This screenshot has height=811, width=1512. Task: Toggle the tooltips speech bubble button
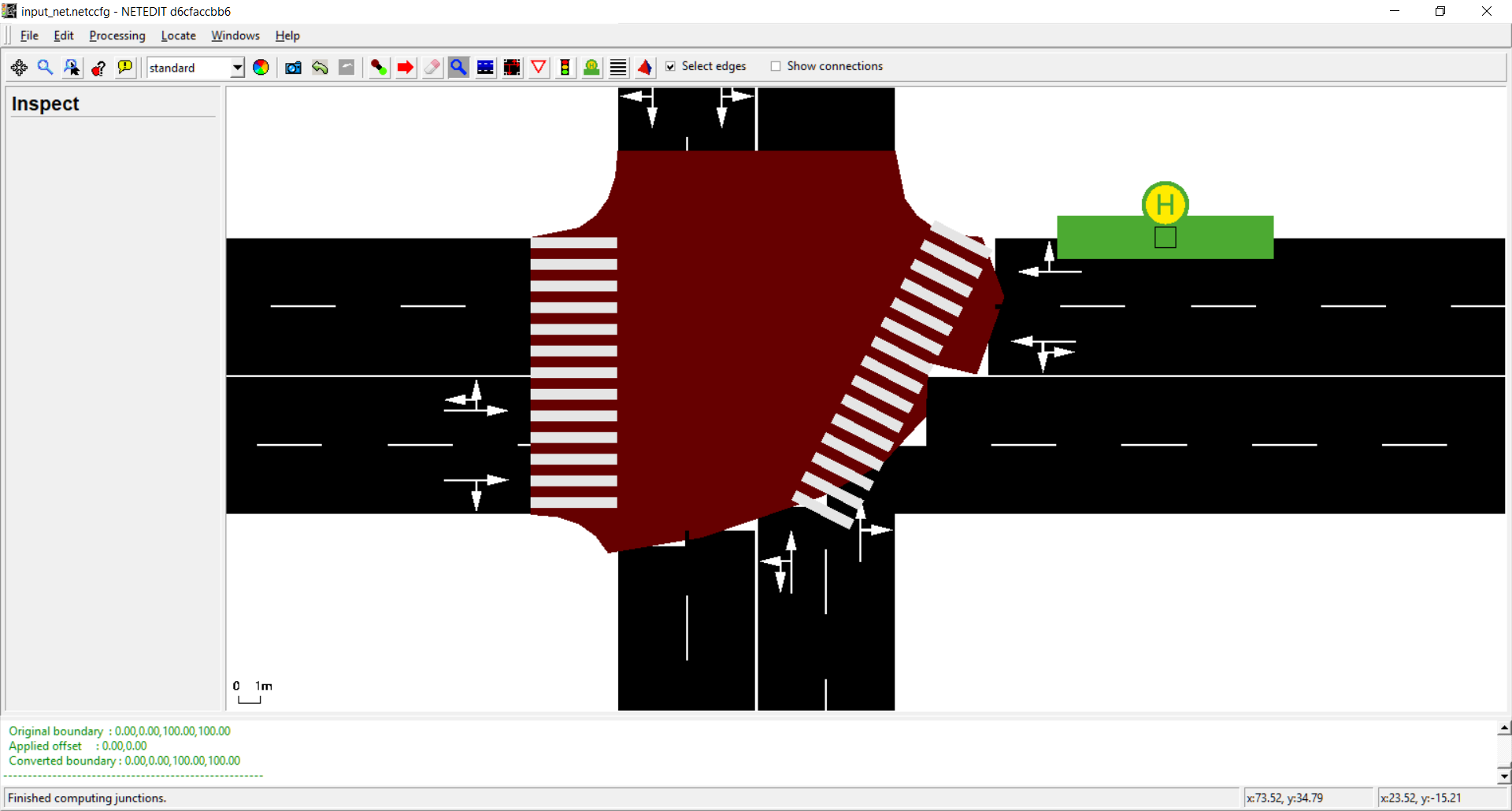pyautogui.click(x=125, y=68)
